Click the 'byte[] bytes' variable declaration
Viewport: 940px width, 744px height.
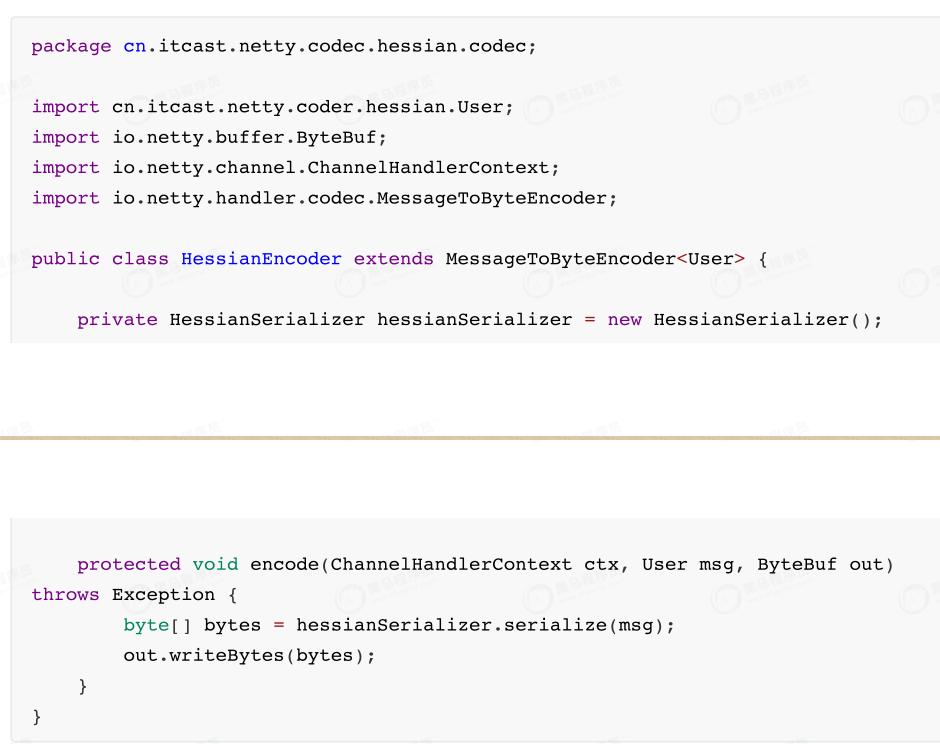click(x=192, y=625)
